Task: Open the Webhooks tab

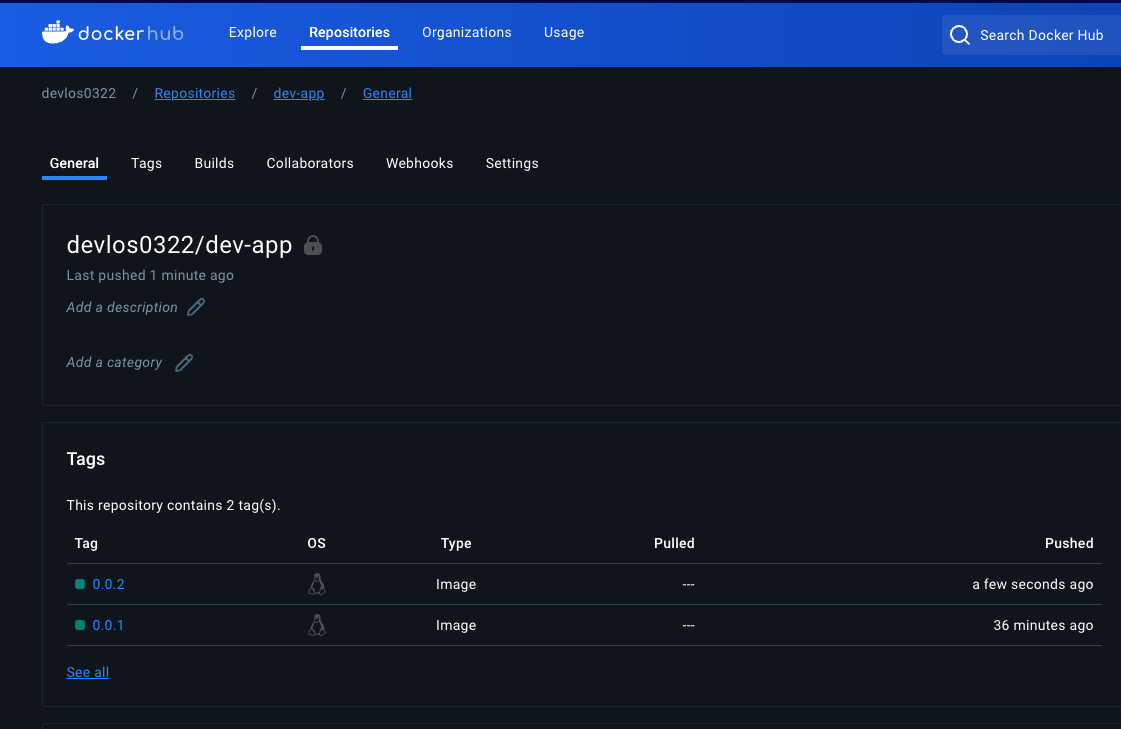Action: click(419, 163)
